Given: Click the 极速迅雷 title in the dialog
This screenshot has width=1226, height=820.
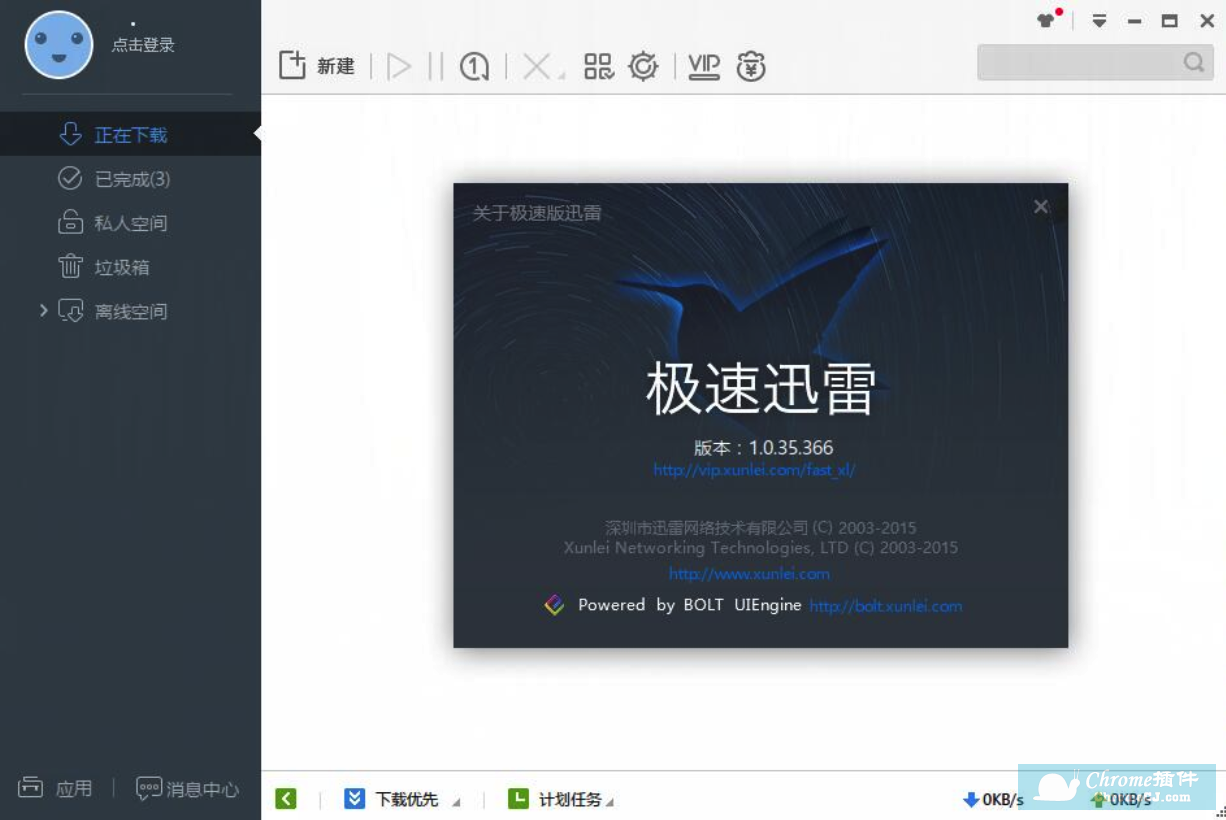Looking at the screenshot, I should coord(761,388).
